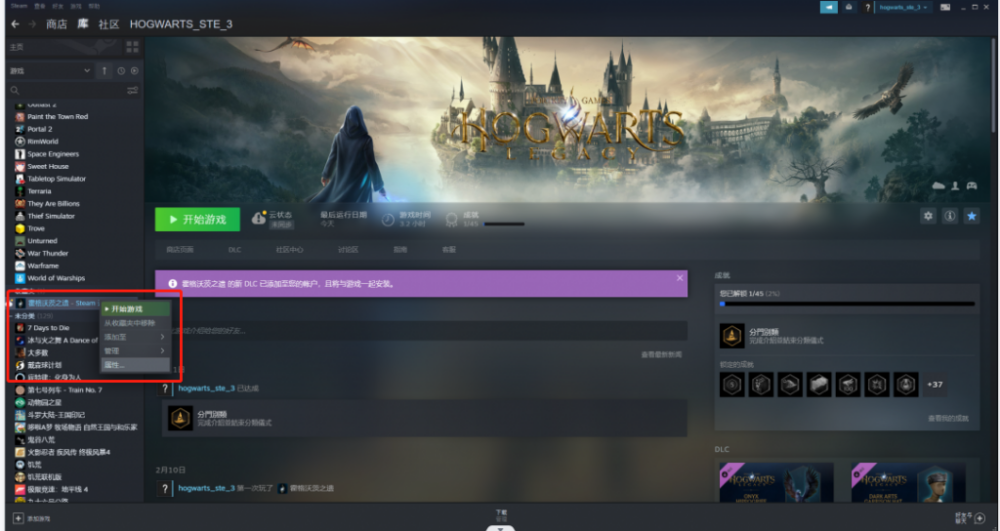Screen dimensions: 1000x531
Task: Open the hogwarts_ste_3 account dropdown
Action: 904,7
